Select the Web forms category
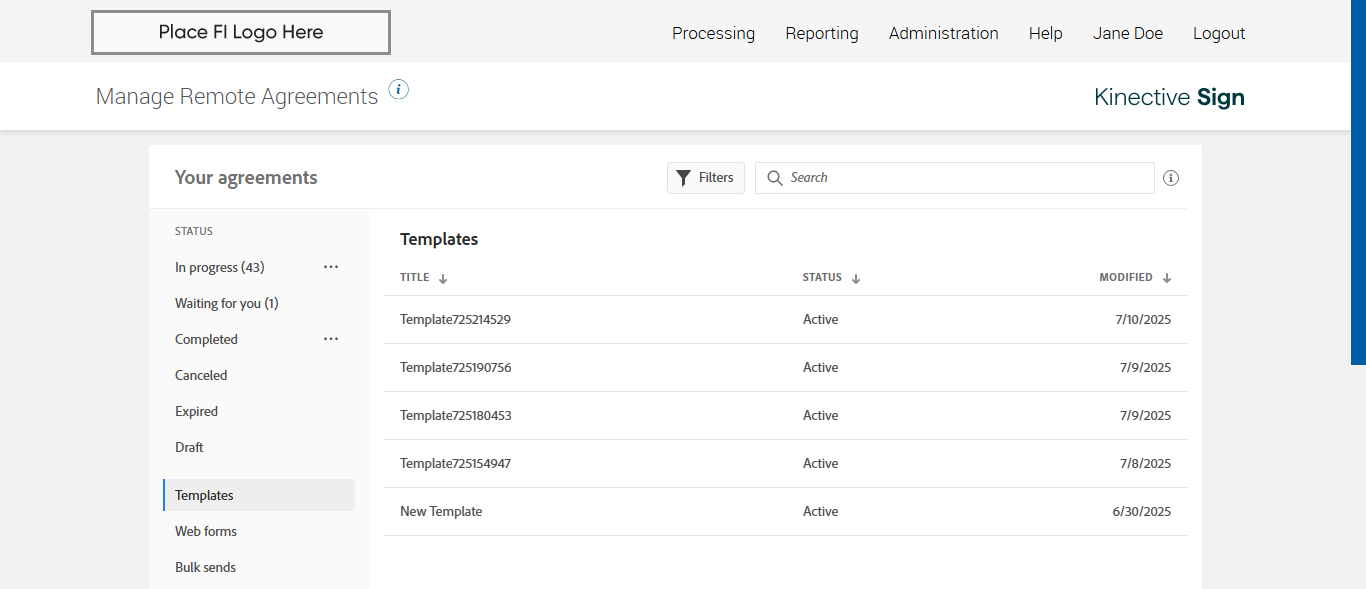This screenshot has height=589, width=1366. [206, 531]
